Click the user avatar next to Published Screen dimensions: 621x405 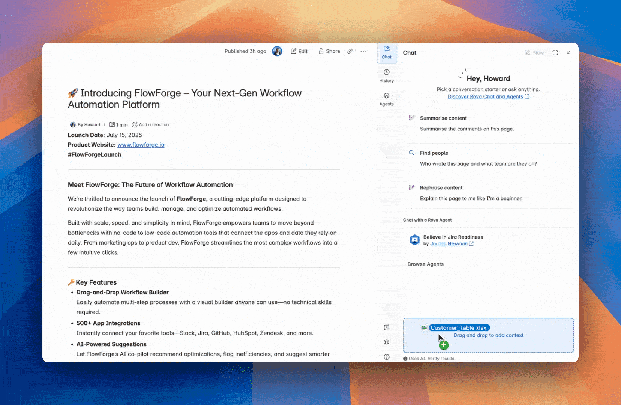pos(277,51)
